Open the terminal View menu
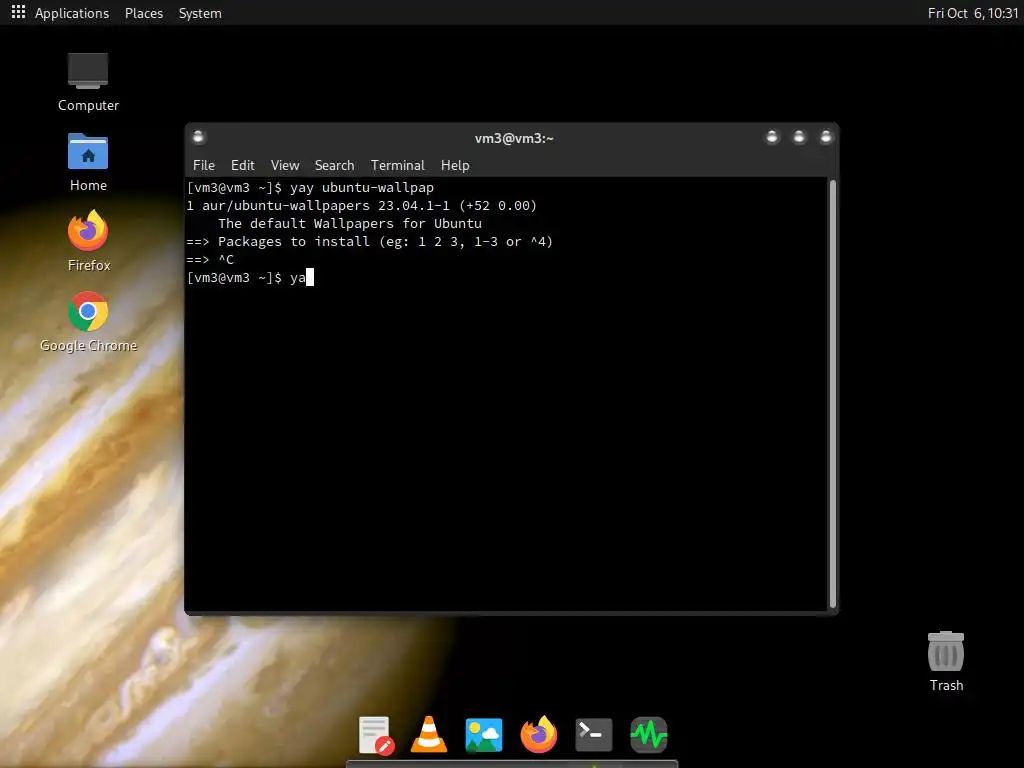 click(x=285, y=165)
